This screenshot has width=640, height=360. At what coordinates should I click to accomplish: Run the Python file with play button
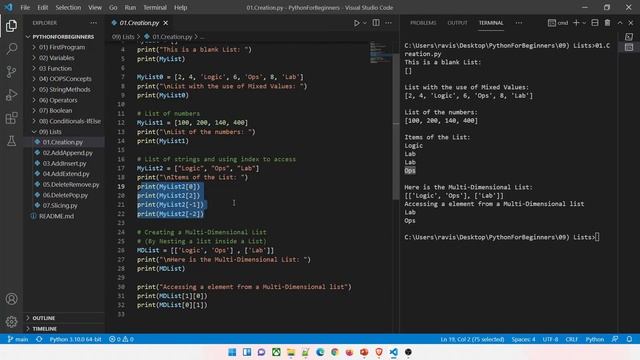click(356, 23)
